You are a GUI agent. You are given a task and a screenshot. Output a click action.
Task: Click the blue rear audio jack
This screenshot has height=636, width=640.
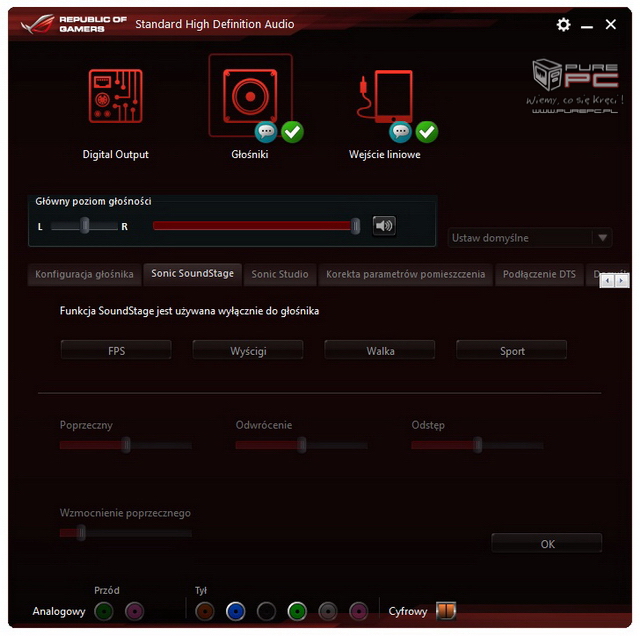235,611
